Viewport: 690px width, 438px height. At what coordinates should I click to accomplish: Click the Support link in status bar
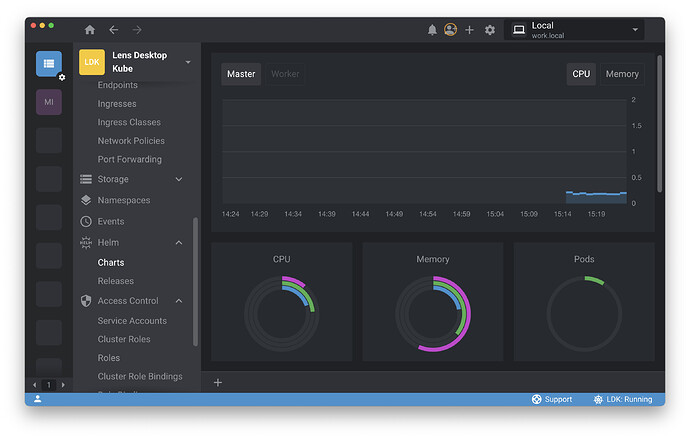tap(552, 399)
